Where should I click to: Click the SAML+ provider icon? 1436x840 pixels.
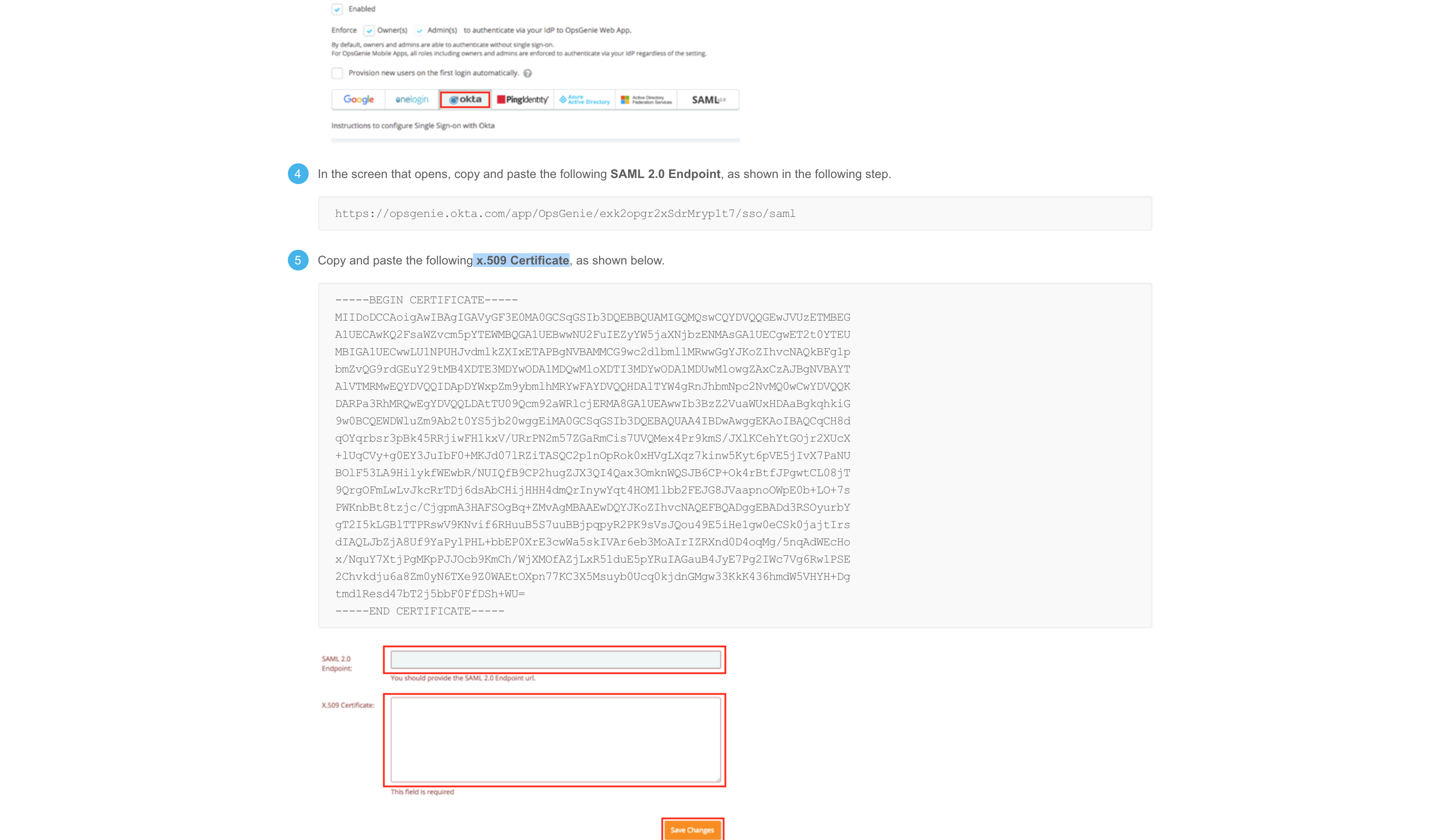[707, 100]
